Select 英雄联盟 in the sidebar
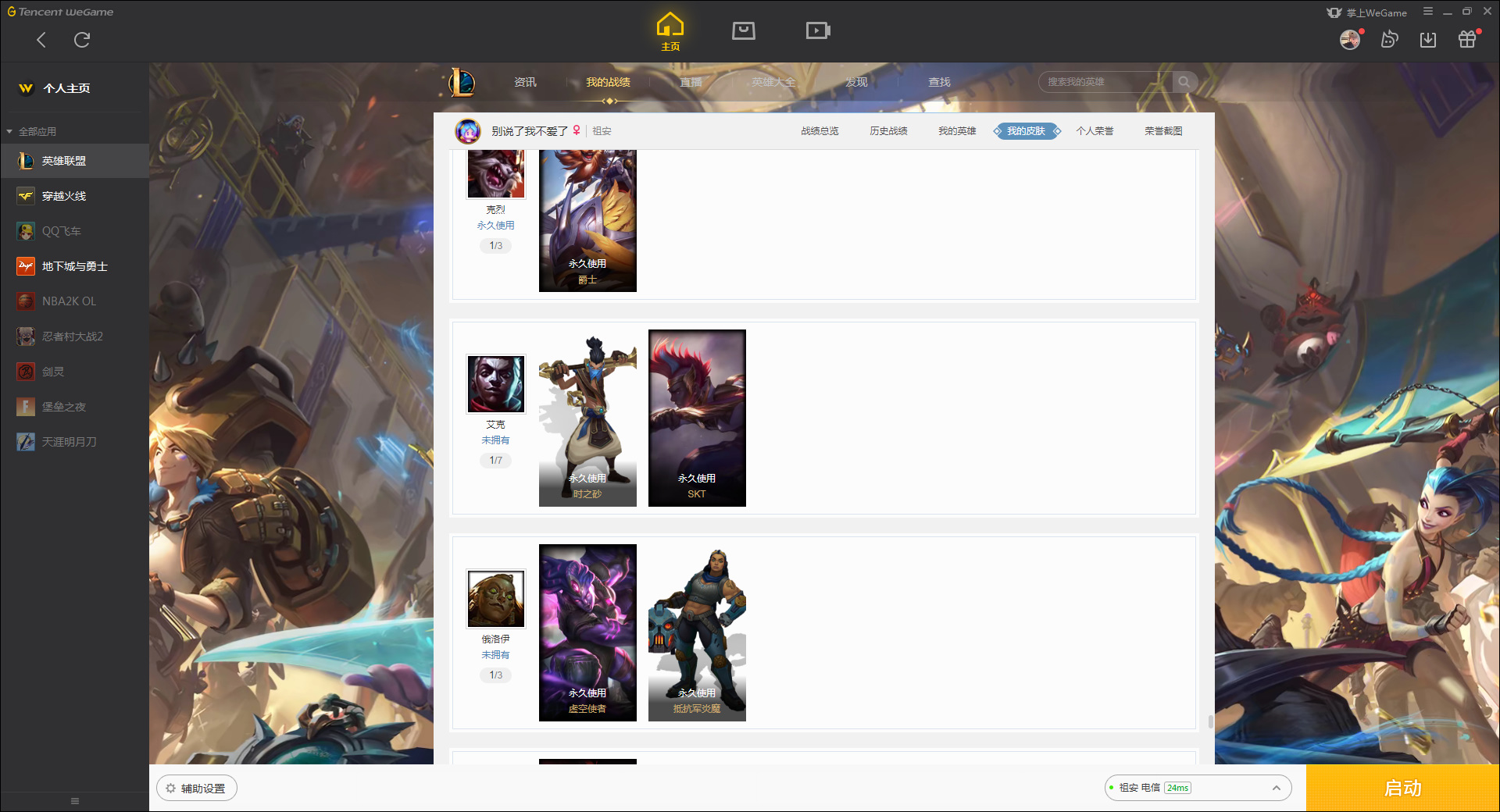 [74, 161]
